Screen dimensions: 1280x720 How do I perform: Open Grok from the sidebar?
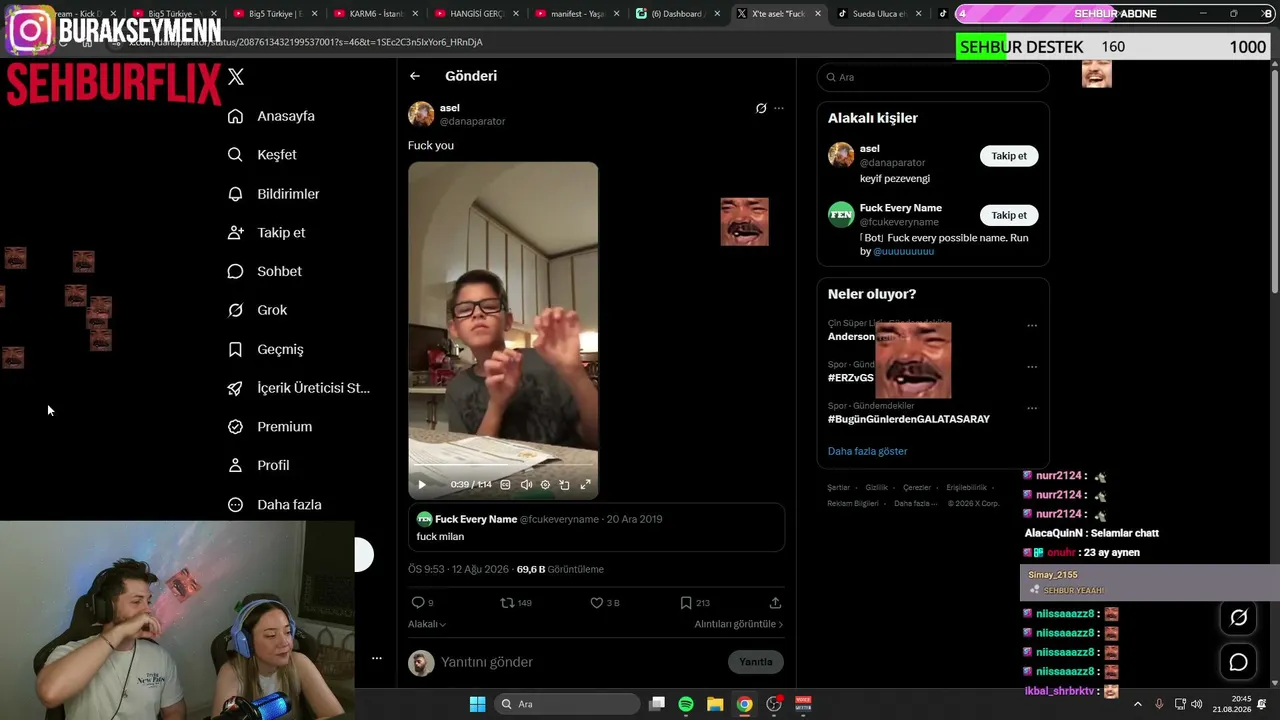(x=257, y=310)
